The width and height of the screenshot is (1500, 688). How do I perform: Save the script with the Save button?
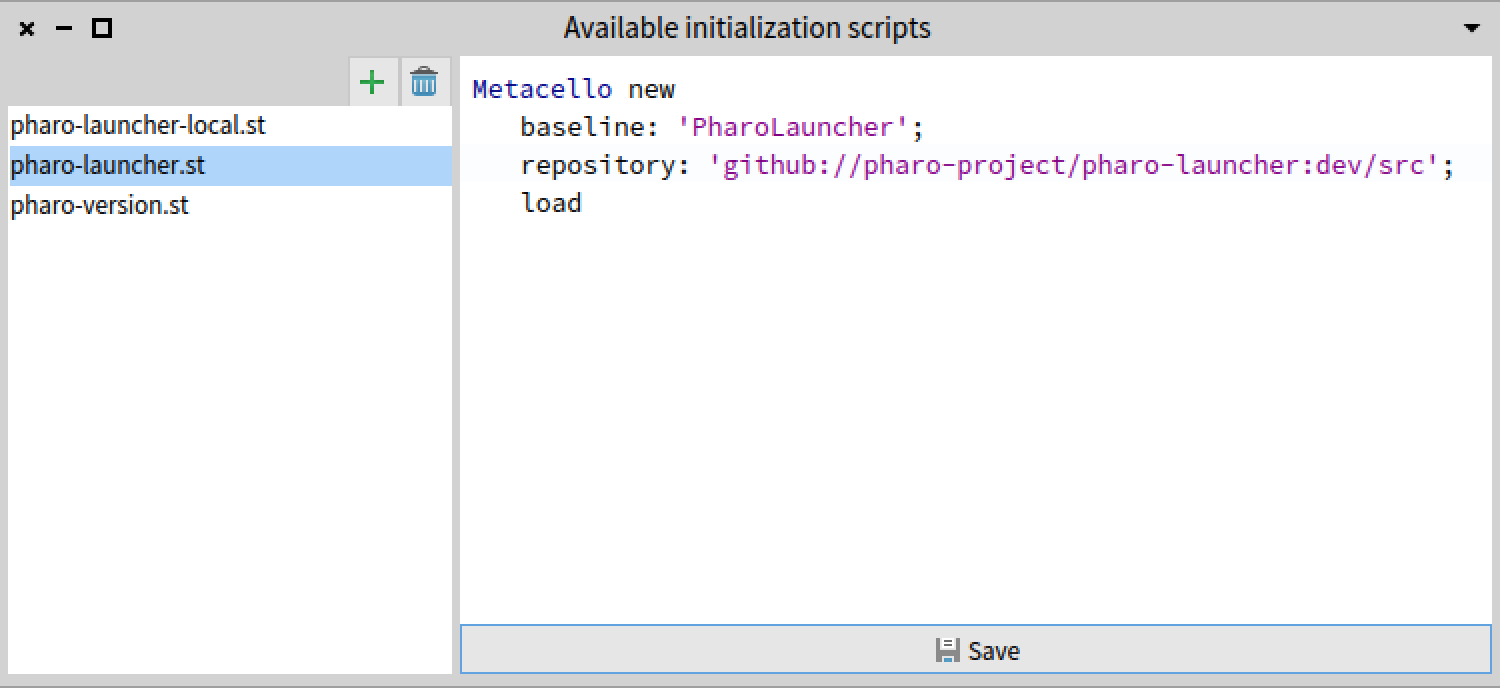pos(976,651)
